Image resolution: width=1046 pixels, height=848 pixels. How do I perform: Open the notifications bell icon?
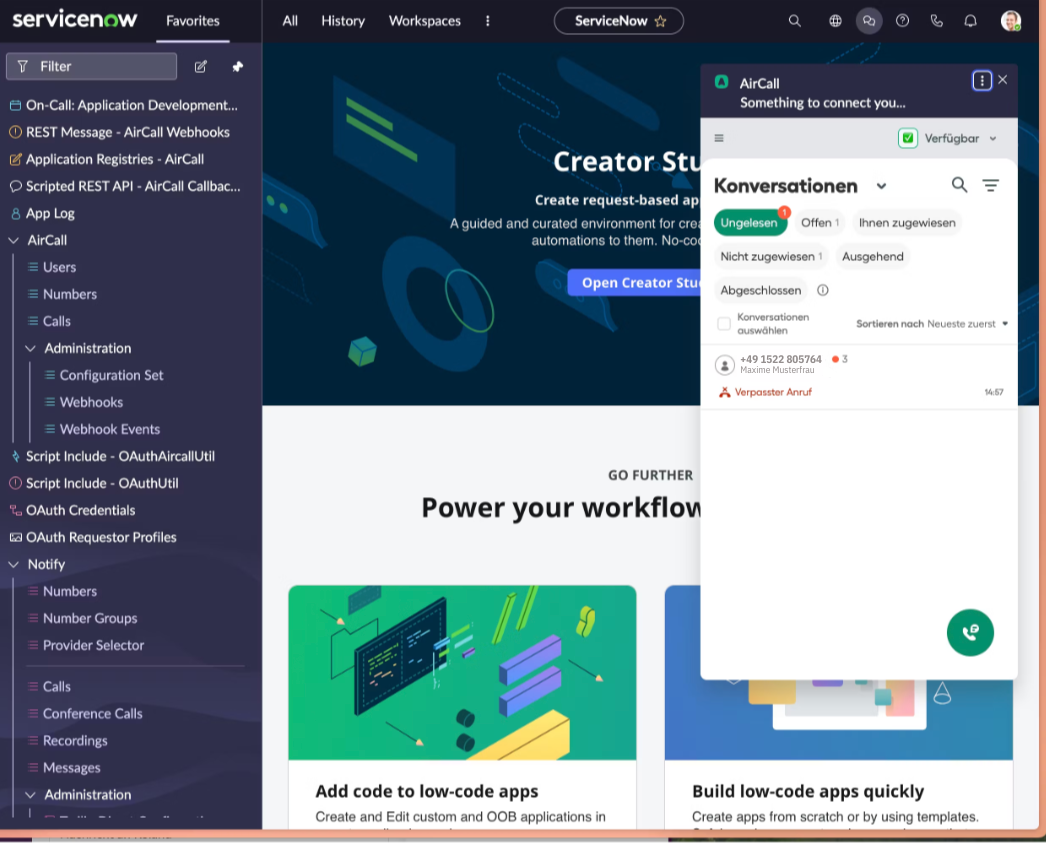970,21
